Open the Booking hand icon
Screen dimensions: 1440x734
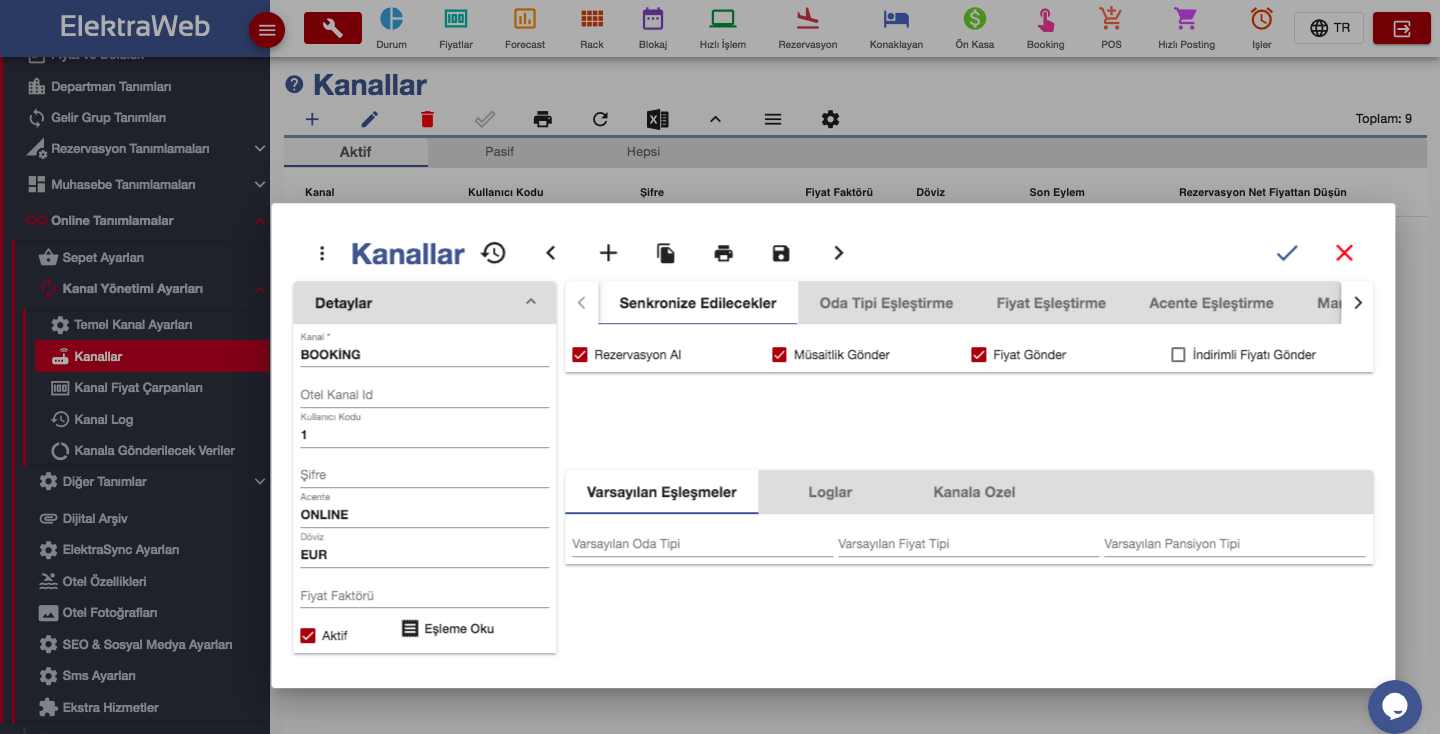pos(1045,19)
